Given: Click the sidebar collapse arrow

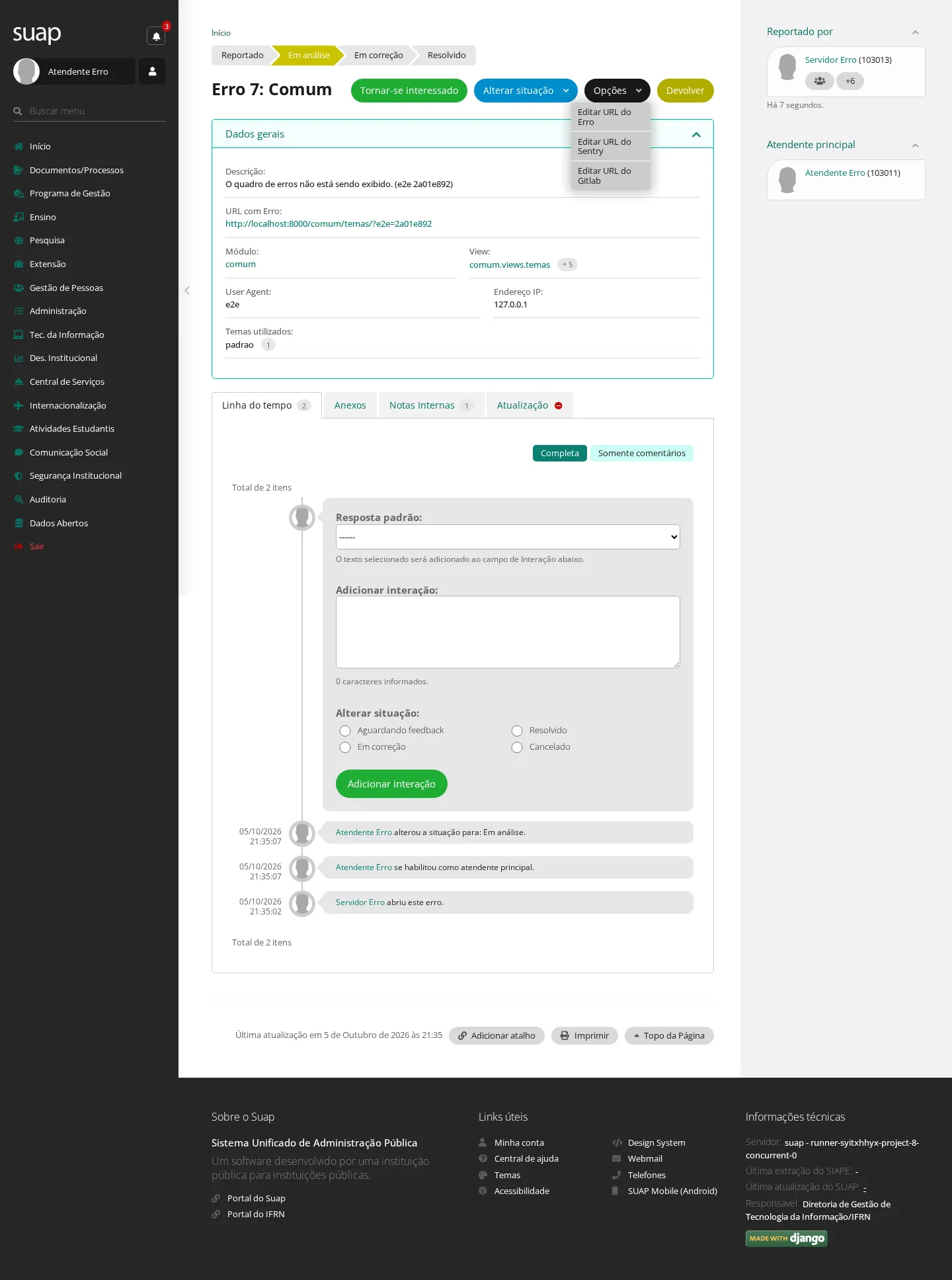Looking at the screenshot, I should [x=187, y=290].
